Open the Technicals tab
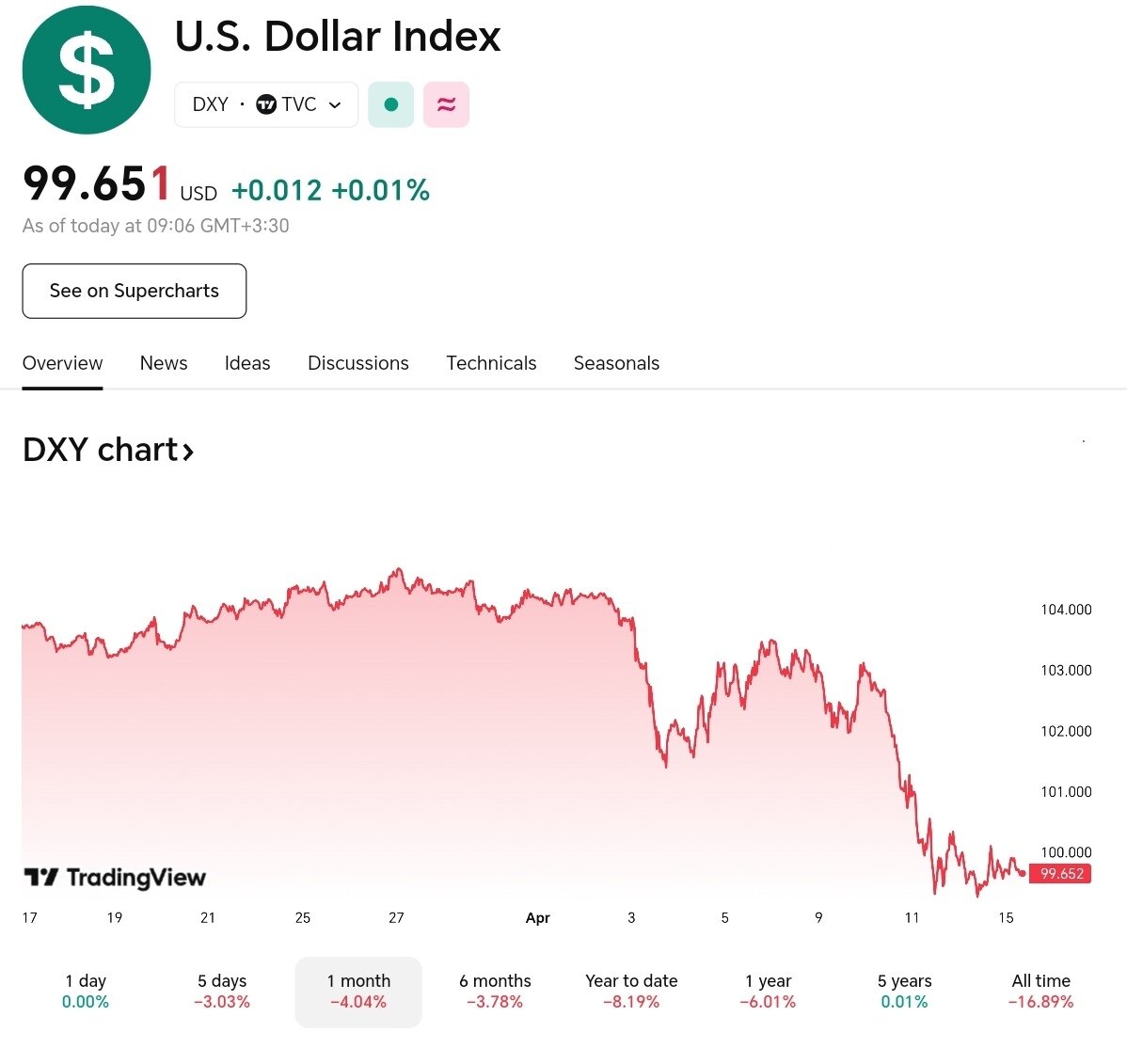This screenshot has height=1064, width=1127. pyautogui.click(x=491, y=363)
